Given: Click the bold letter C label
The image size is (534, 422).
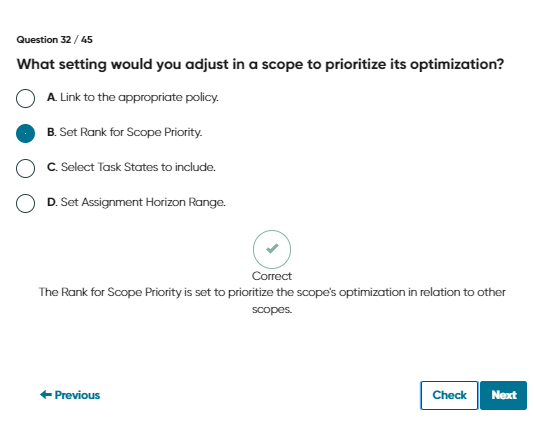Looking at the screenshot, I should [x=52, y=167].
